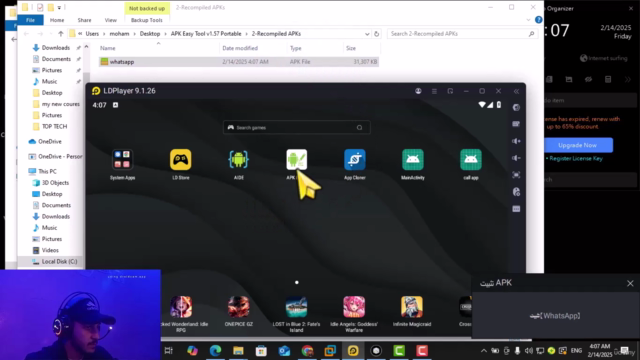Select Downloads in Quick access
640x360 pixels.
coord(56,48)
